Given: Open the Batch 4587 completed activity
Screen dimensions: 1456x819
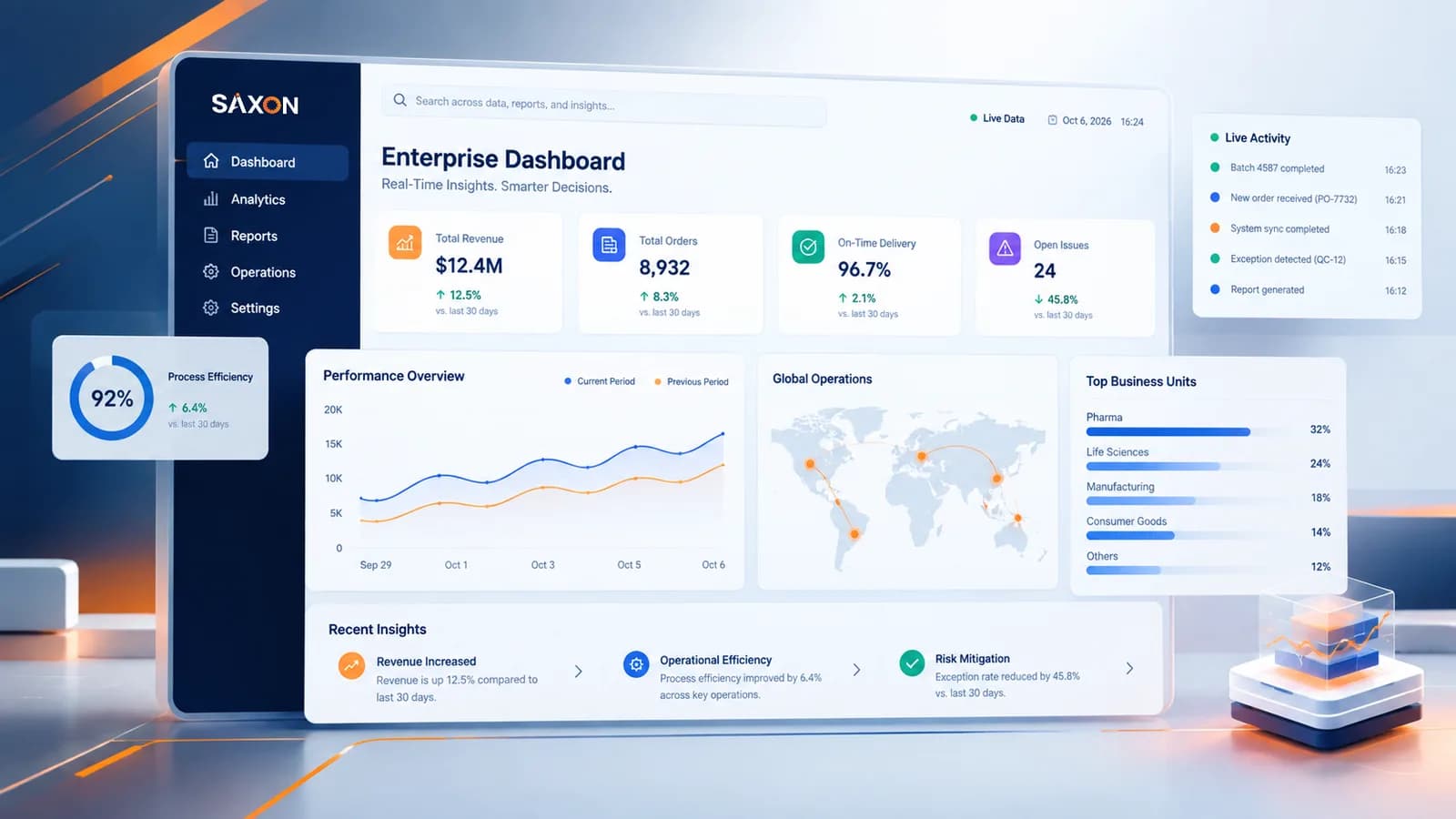Looking at the screenshot, I should tap(1308, 168).
